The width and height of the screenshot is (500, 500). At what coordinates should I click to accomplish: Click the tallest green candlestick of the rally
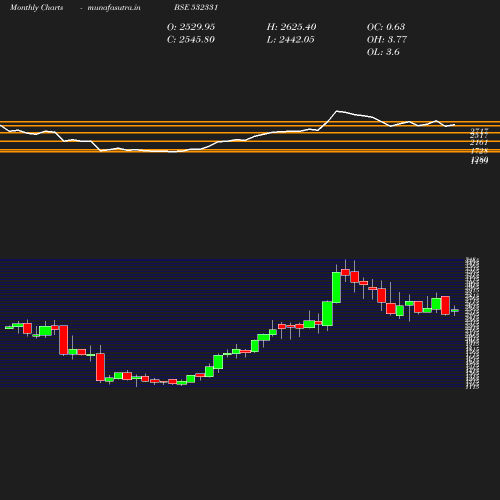[x=337, y=287]
